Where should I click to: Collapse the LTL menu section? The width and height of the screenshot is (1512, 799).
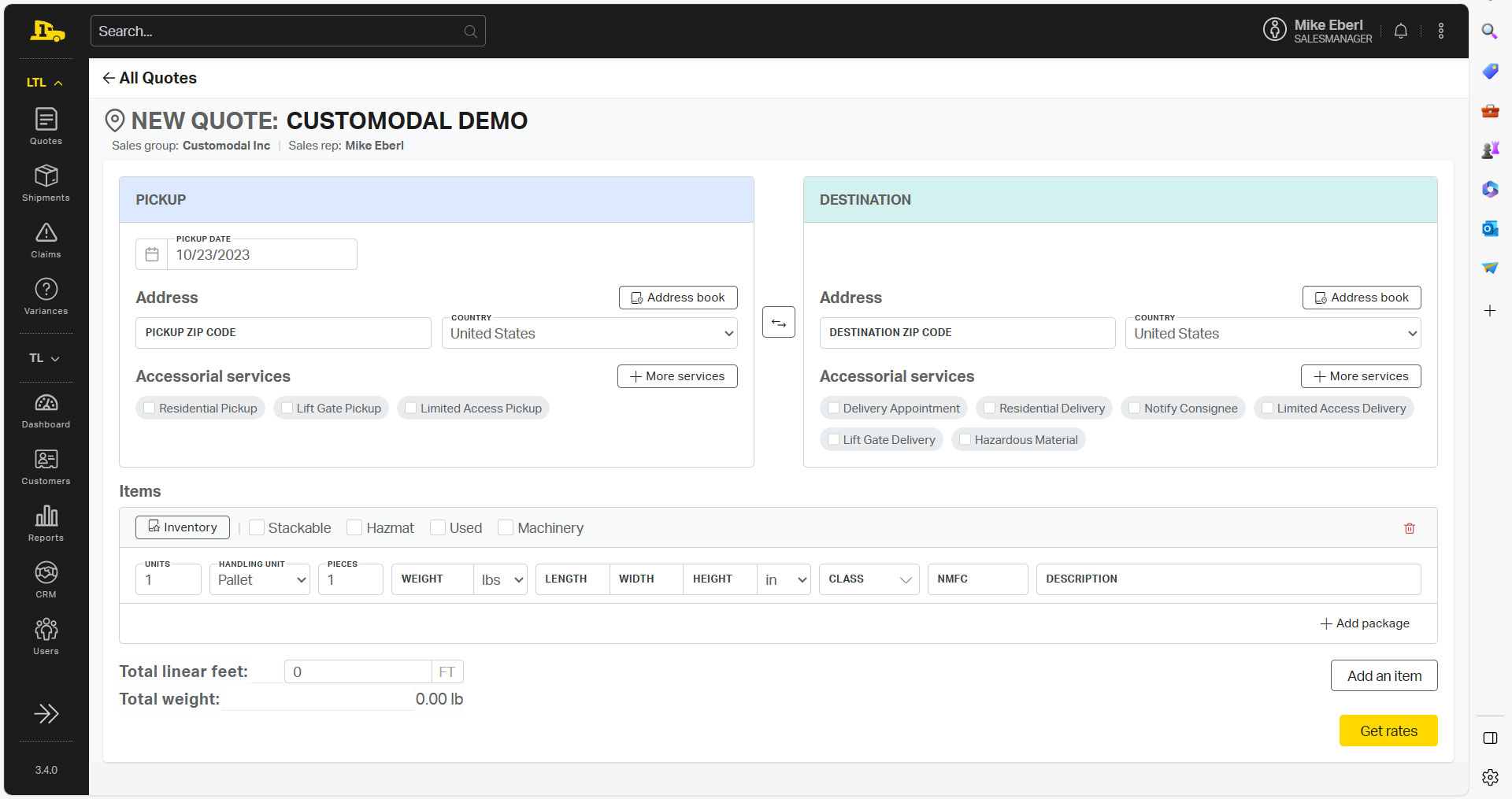46,82
